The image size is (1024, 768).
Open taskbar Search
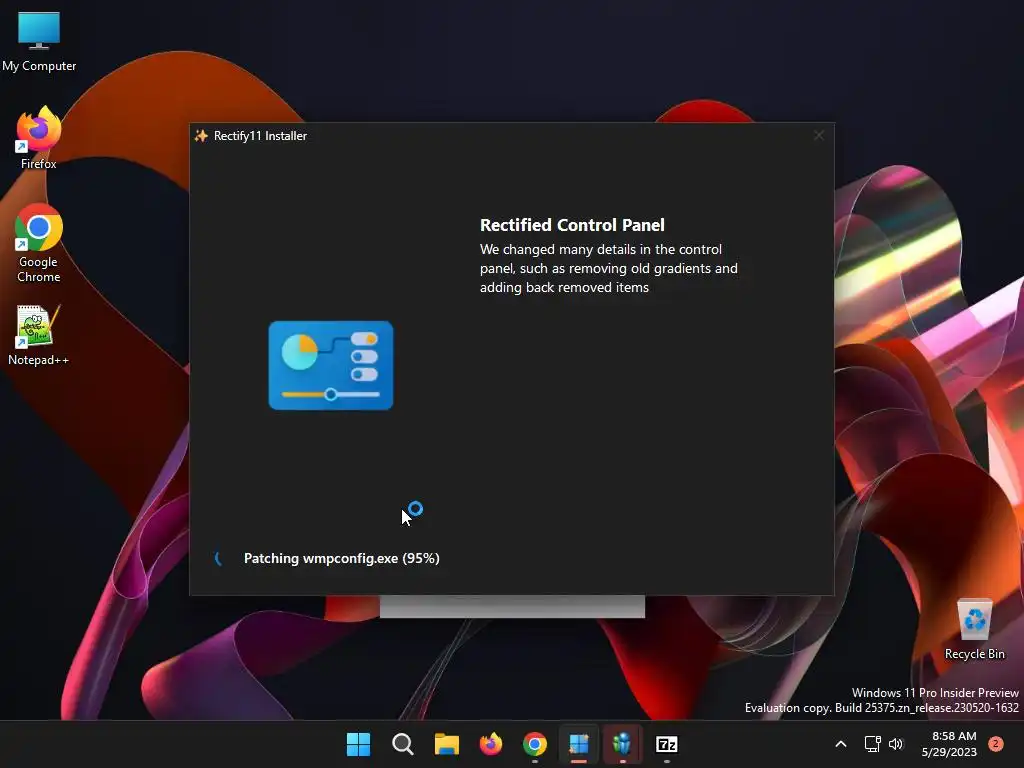click(402, 744)
